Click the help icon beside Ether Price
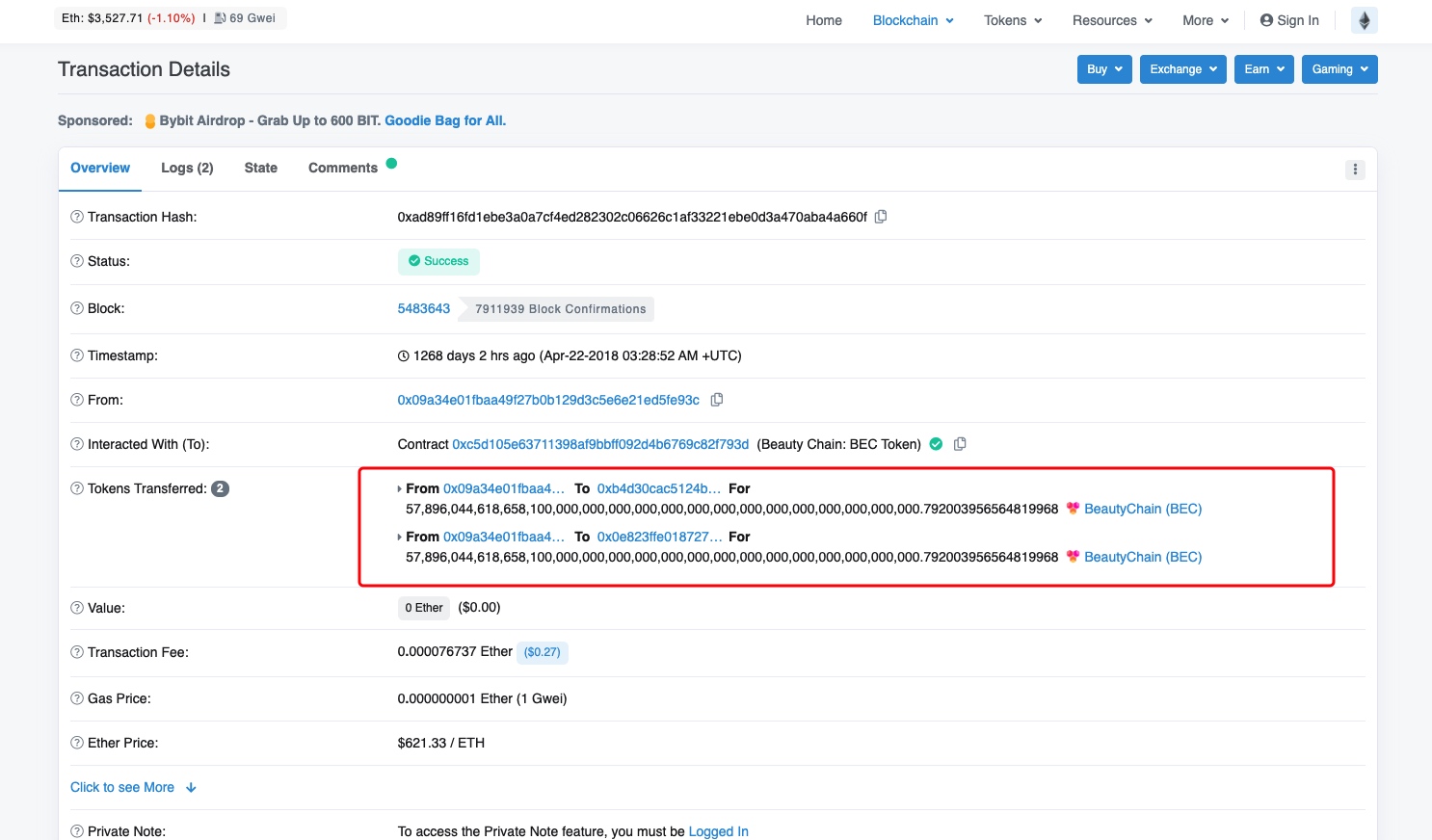Viewport: 1432px width, 840px height. coord(77,743)
